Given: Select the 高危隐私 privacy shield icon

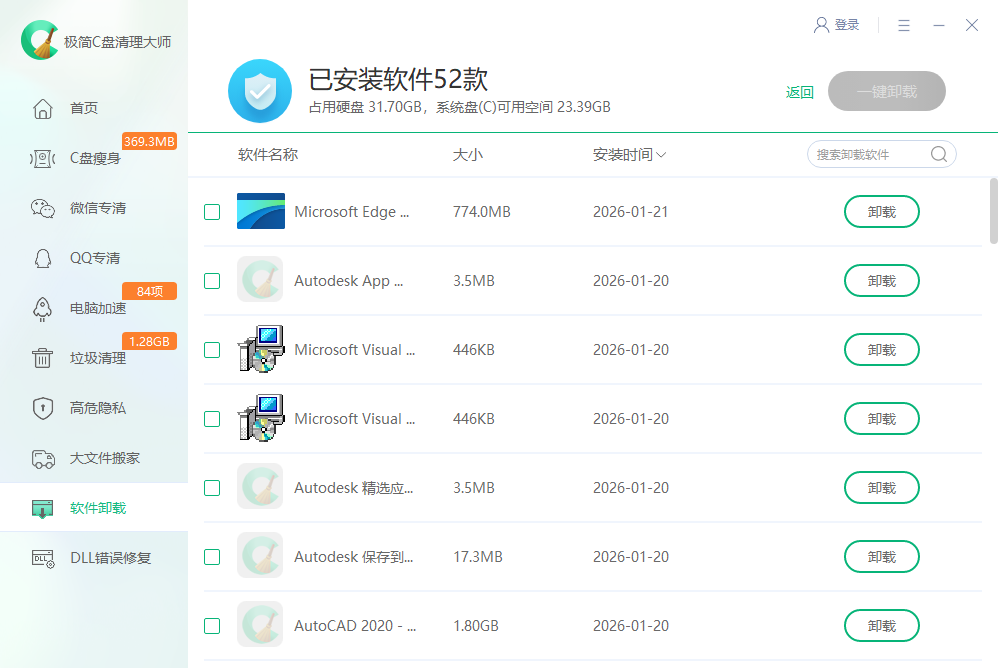Looking at the screenshot, I should click(42, 407).
